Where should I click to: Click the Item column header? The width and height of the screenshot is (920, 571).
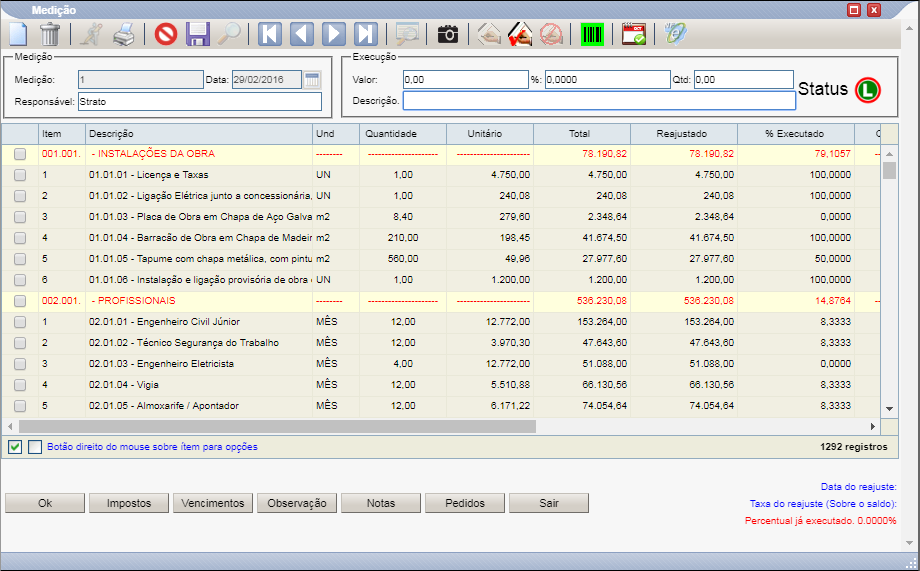[x=62, y=134]
